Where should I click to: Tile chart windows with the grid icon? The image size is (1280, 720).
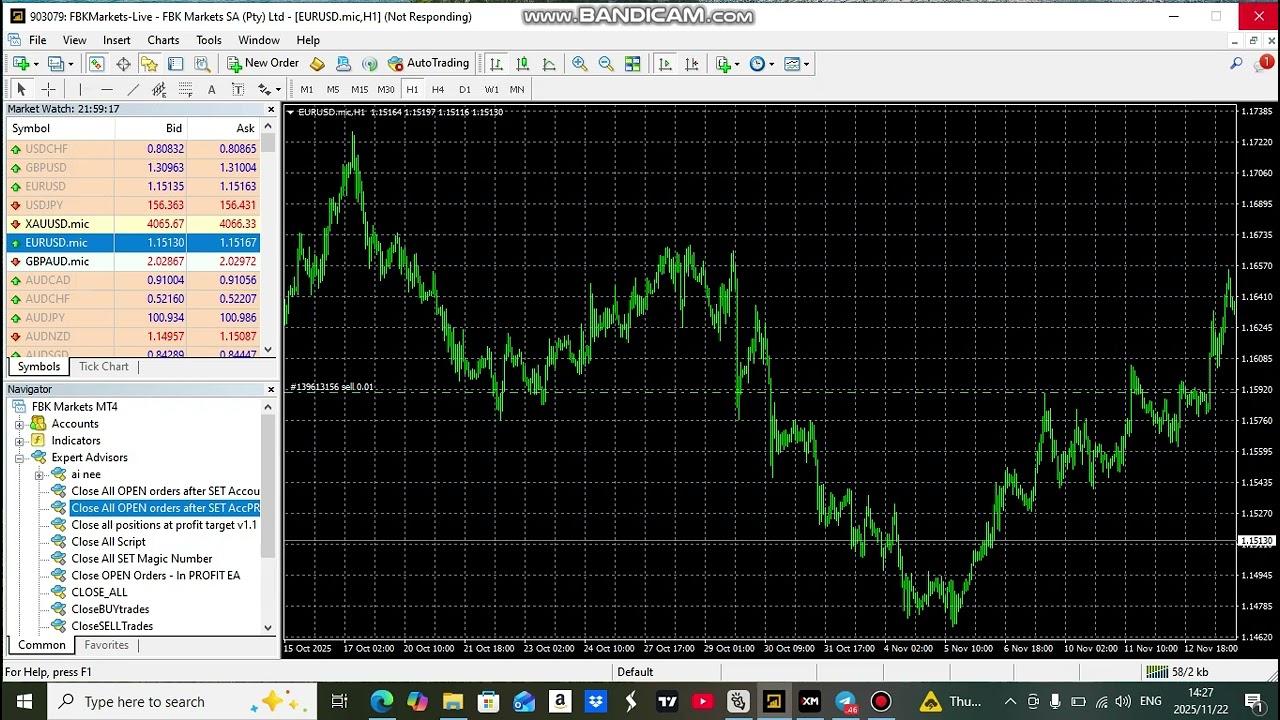point(633,64)
